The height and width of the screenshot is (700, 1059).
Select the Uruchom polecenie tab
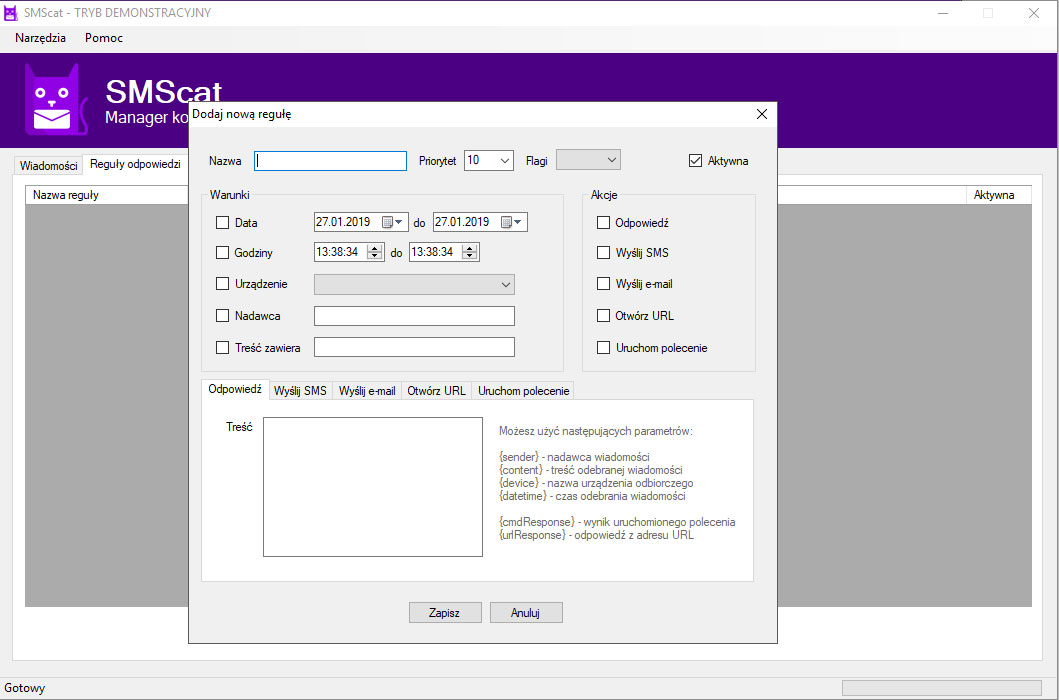point(523,391)
